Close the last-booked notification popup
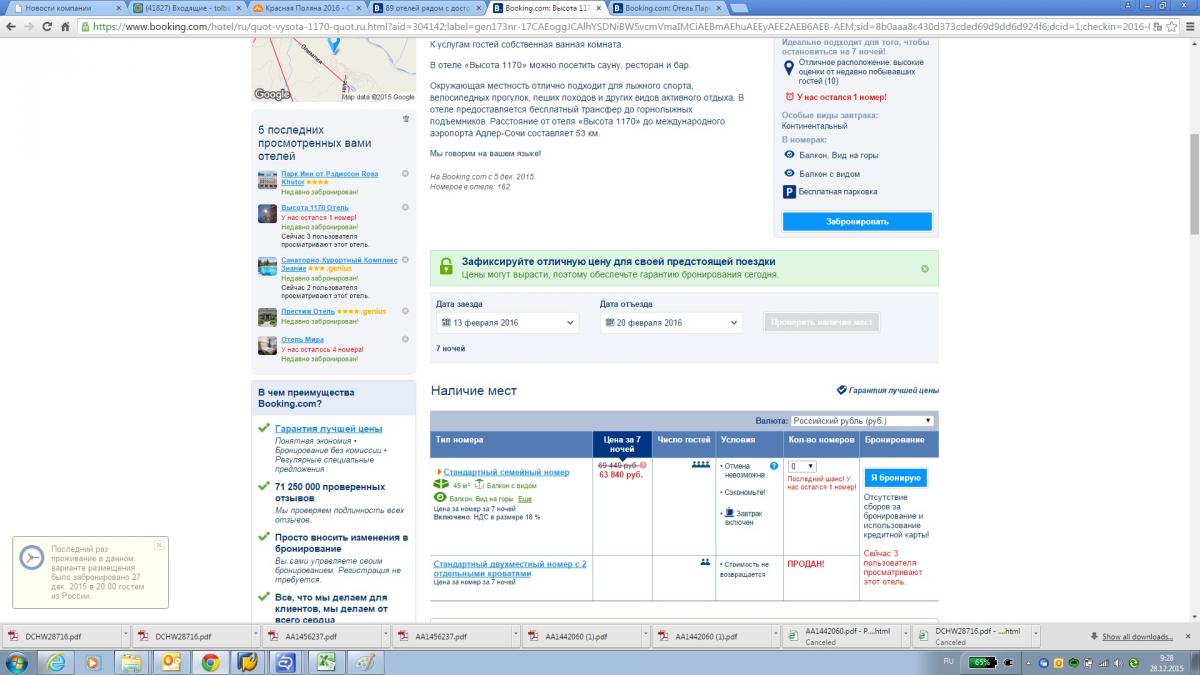This screenshot has width=1200, height=675. point(159,545)
